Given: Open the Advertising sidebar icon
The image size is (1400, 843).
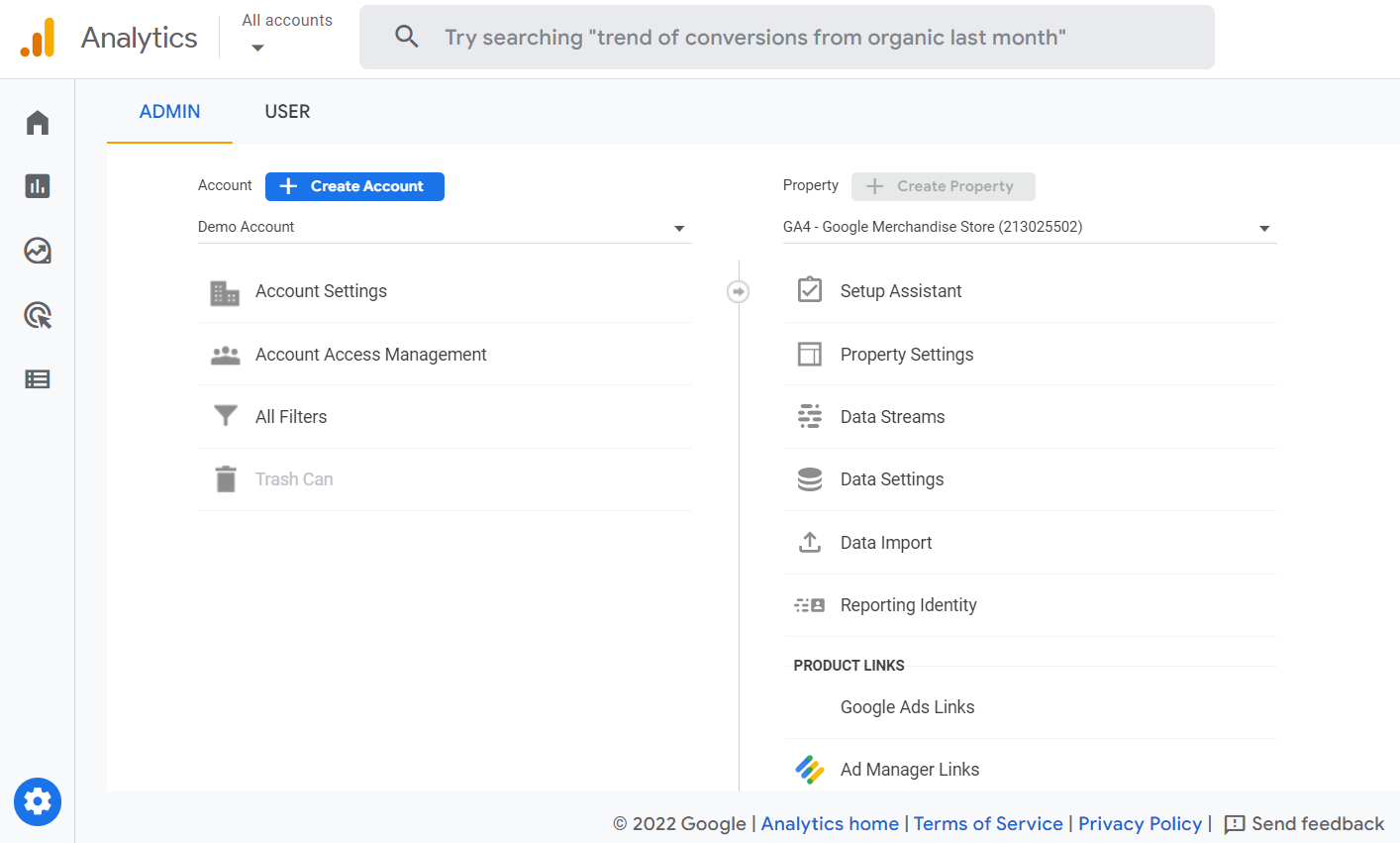Looking at the screenshot, I should coord(38,315).
